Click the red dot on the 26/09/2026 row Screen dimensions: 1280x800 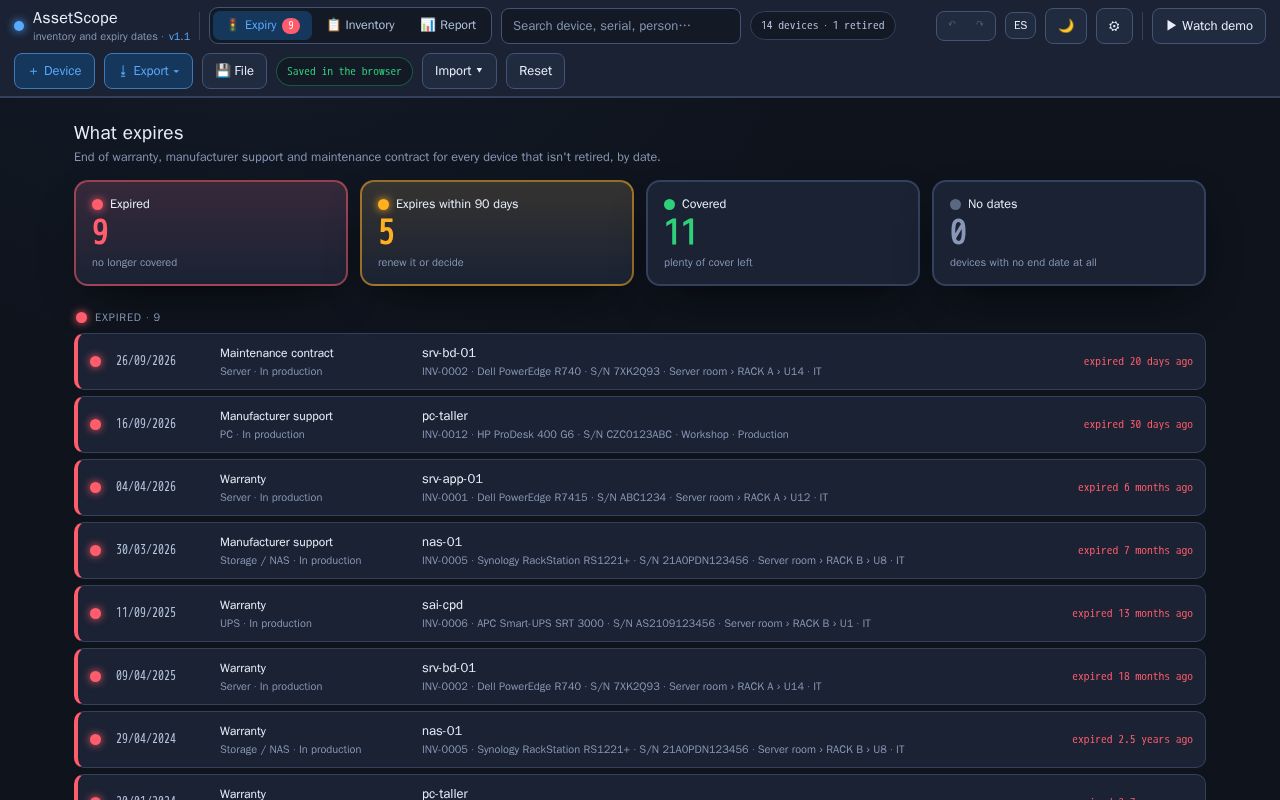pos(95,361)
